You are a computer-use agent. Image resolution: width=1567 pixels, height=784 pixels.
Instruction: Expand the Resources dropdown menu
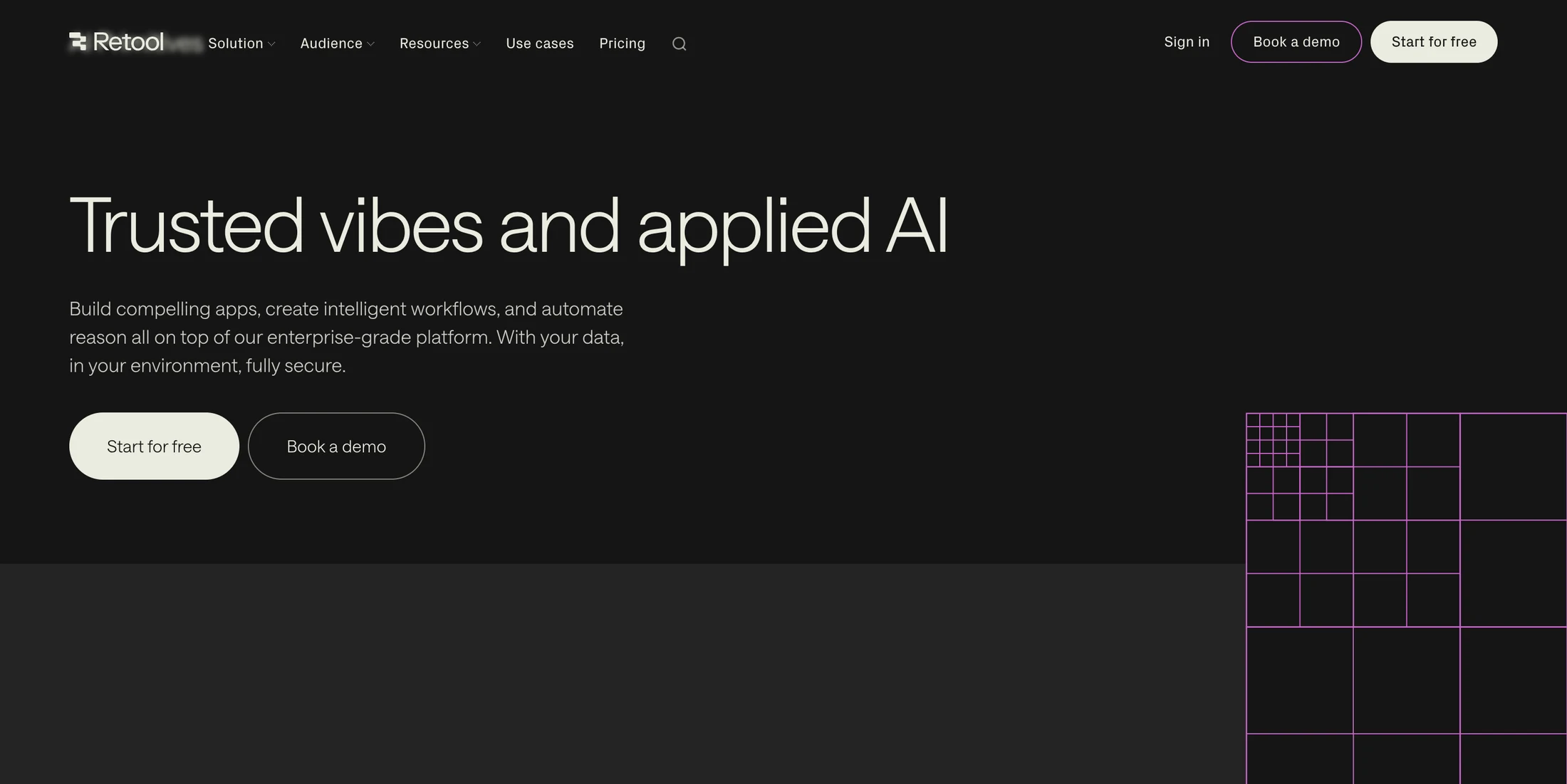click(439, 43)
